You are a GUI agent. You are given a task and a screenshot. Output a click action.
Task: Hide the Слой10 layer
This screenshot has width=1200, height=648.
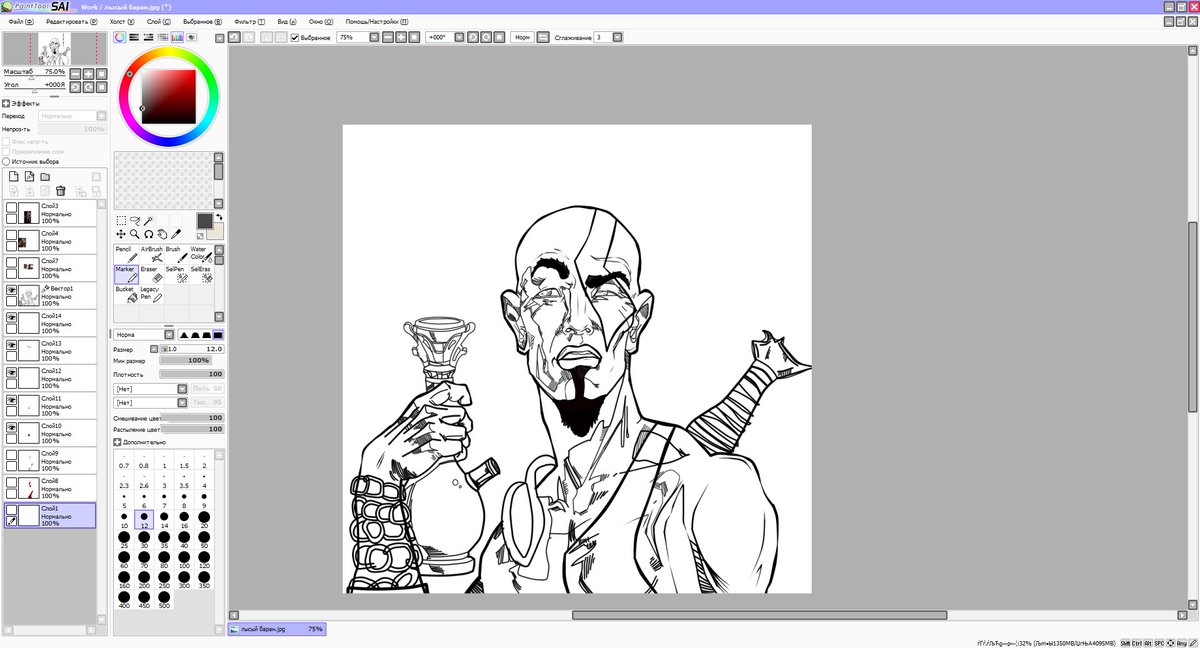point(11,428)
